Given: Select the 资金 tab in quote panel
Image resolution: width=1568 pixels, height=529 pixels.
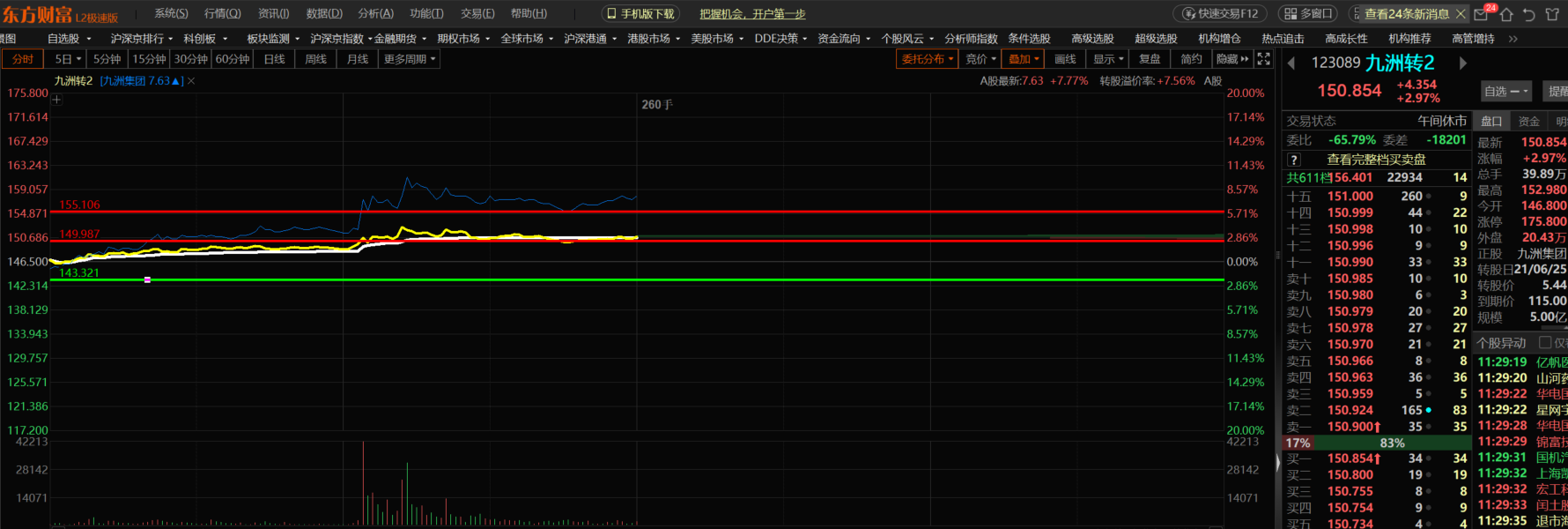Looking at the screenshot, I should pyautogui.click(x=1529, y=121).
